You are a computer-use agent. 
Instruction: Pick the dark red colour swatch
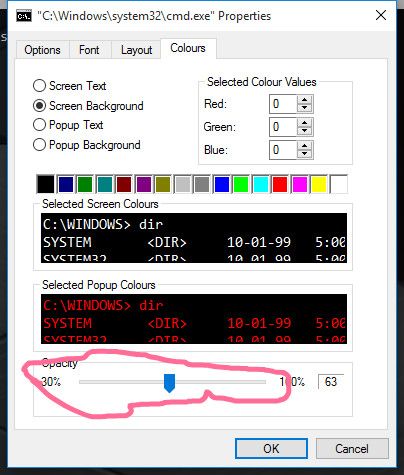pyautogui.click(x=124, y=184)
